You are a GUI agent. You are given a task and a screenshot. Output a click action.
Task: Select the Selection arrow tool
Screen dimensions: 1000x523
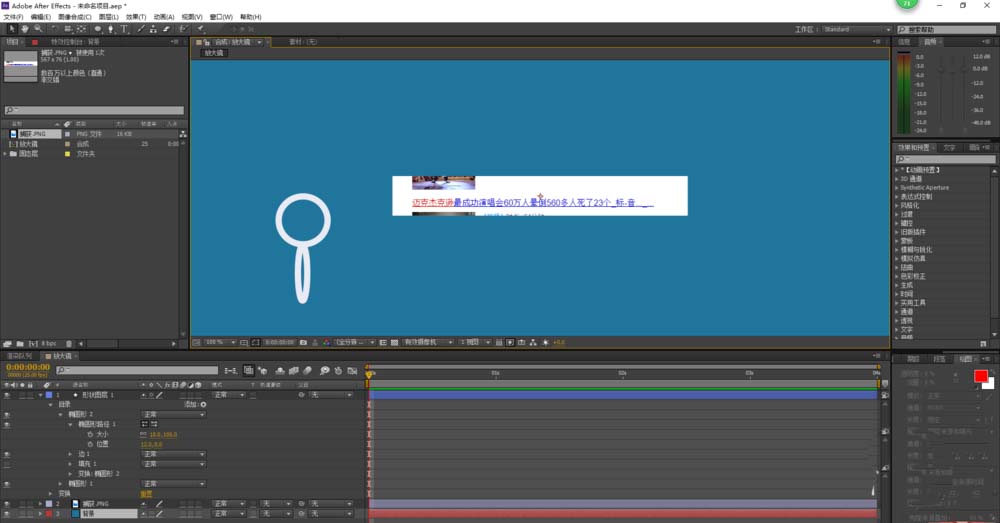(11, 29)
